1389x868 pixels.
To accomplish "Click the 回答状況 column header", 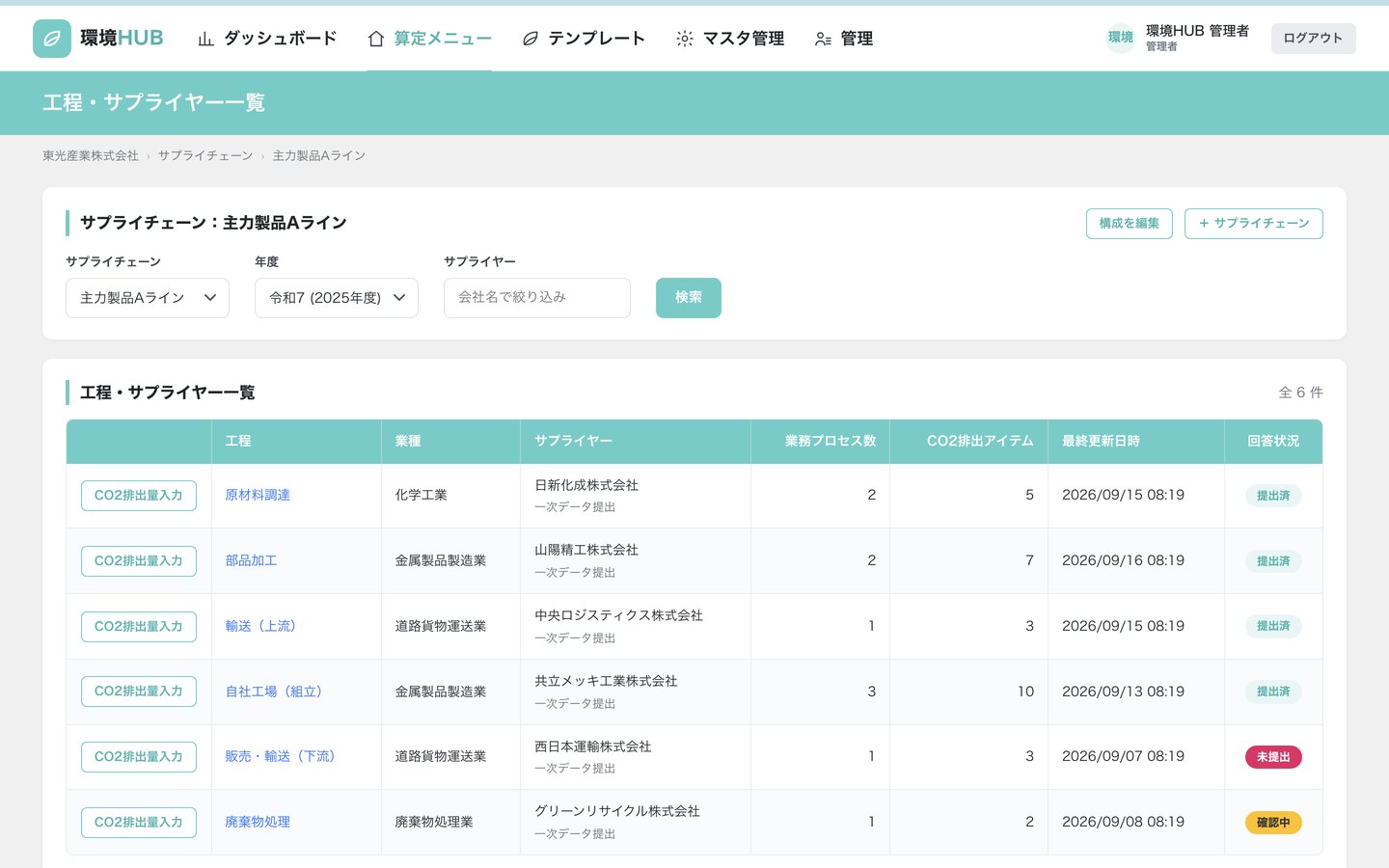I will [1273, 441].
